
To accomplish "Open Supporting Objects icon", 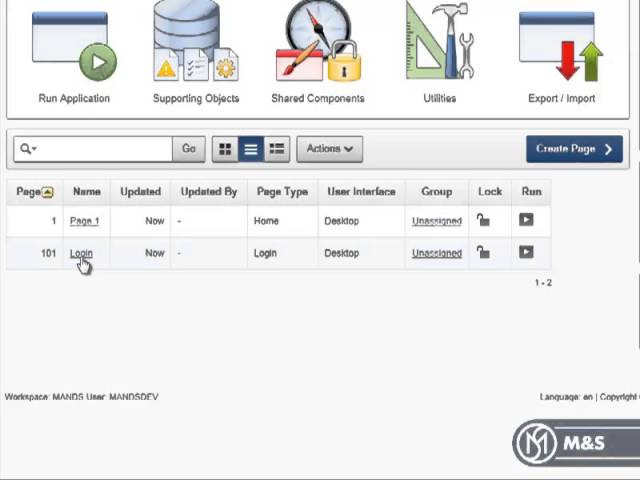I will point(196,41).
